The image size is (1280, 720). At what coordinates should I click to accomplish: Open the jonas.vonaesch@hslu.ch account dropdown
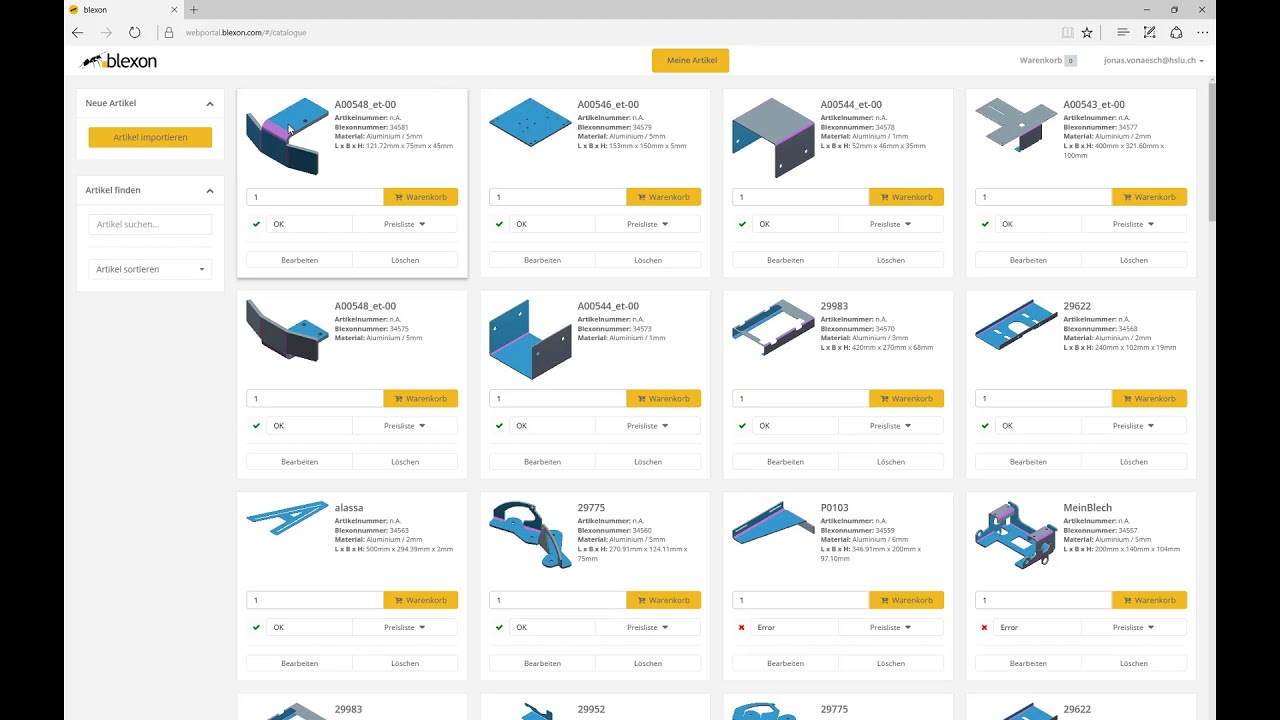tap(1153, 60)
